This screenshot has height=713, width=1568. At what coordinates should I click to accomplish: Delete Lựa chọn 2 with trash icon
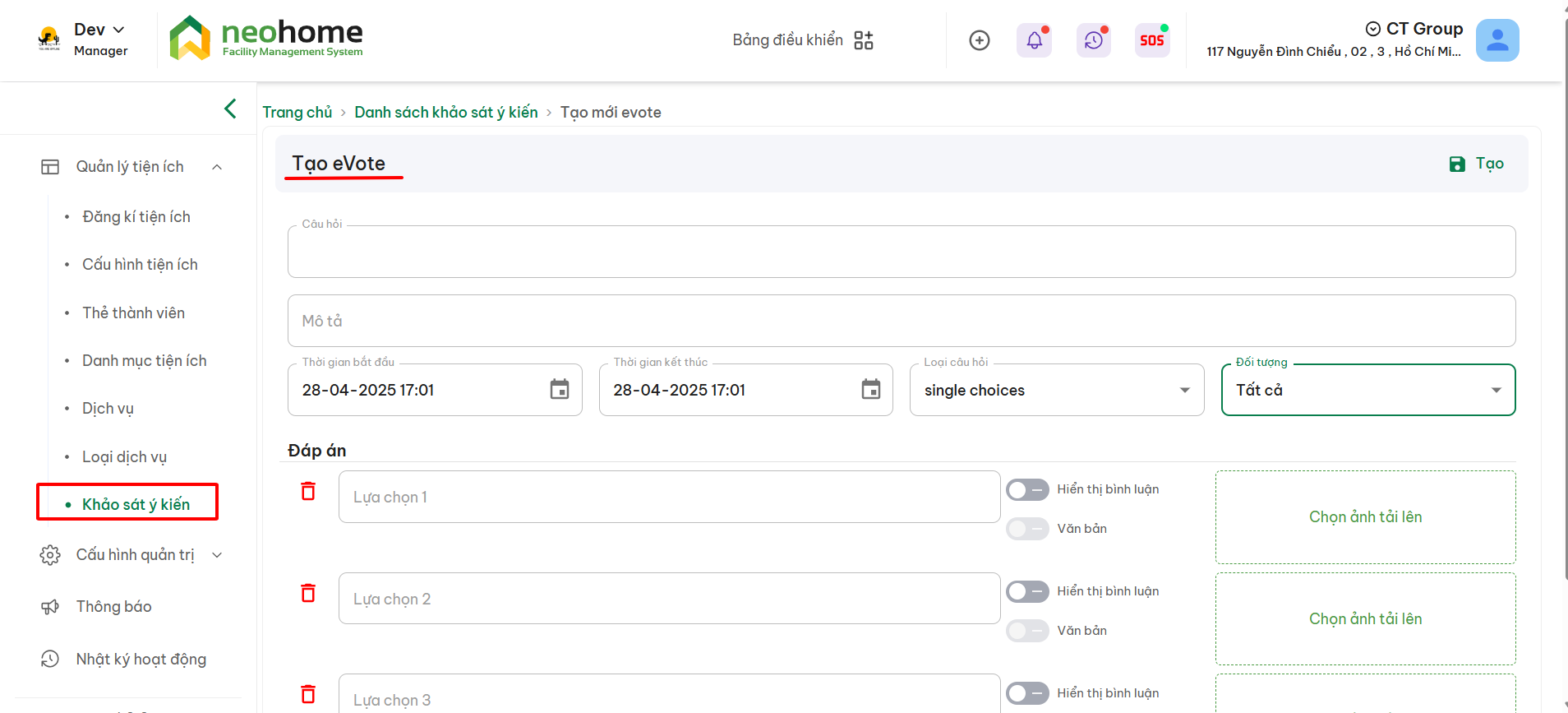click(308, 593)
